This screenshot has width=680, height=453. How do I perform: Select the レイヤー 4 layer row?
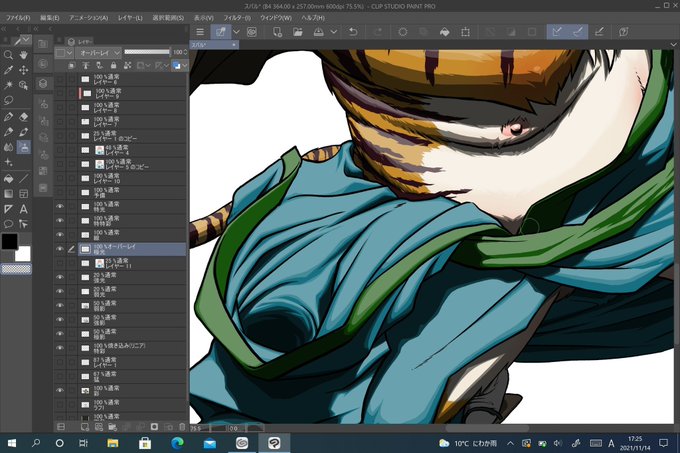pos(132,150)
